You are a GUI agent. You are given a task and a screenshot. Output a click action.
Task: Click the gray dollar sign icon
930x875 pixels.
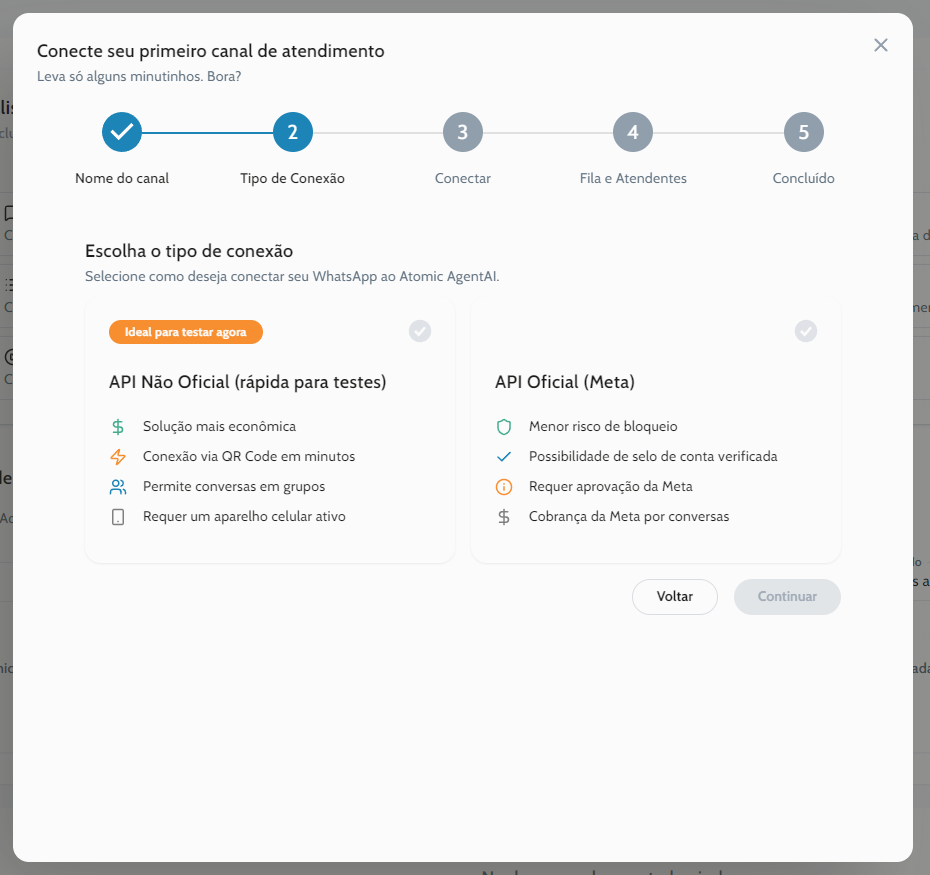tap(504, 517)
